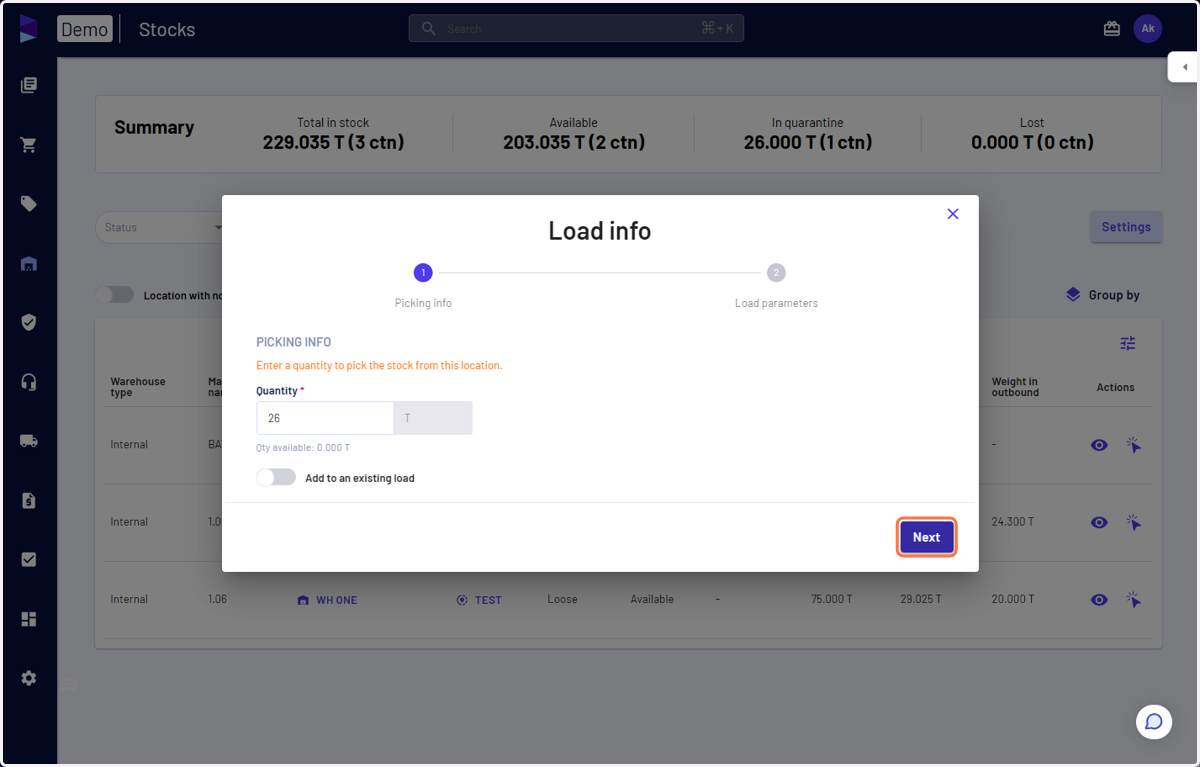This screenshot has width=1200, height=767.
Task: Open the truck shipping sidebar icon
Action: coord(29,441)
